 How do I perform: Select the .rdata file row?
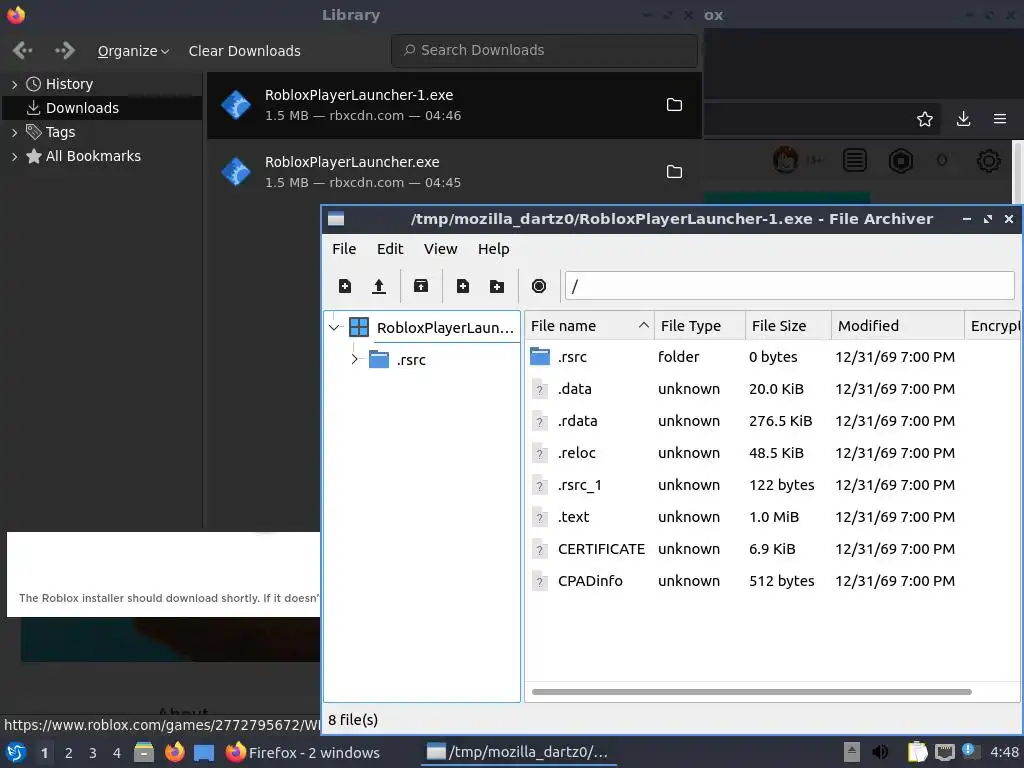[773, 421]
